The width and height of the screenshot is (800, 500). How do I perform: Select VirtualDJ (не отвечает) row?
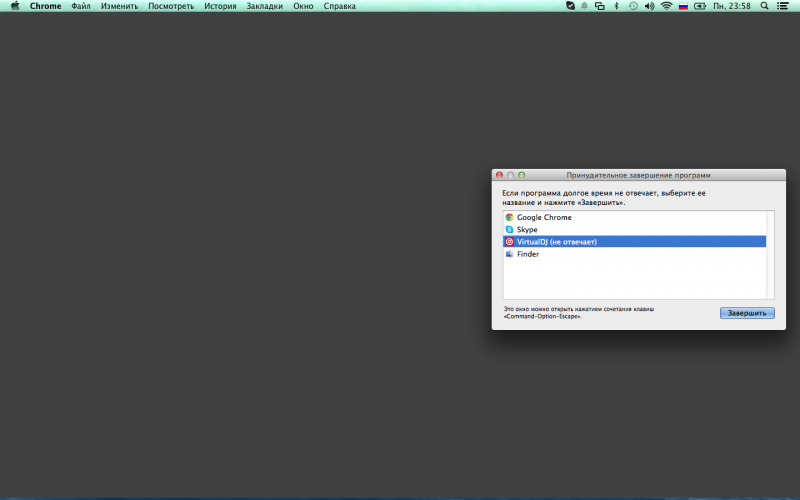635,242
